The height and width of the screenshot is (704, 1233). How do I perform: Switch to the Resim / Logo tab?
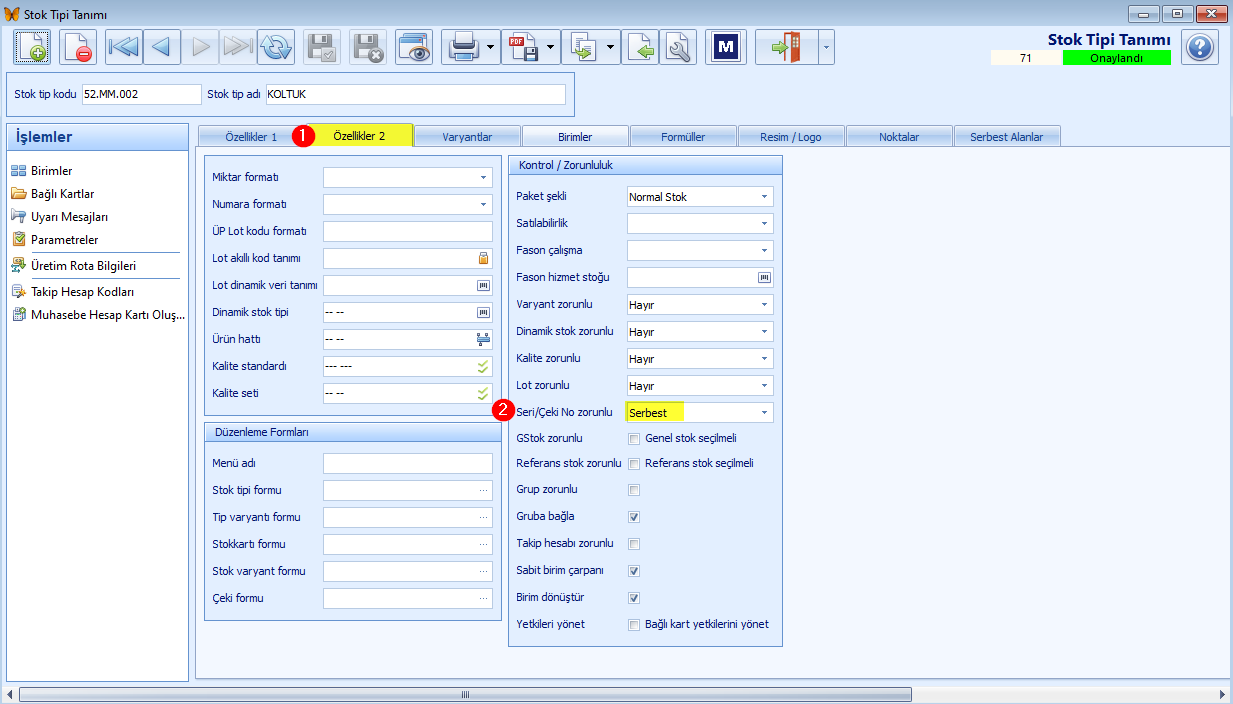(791, 137)
